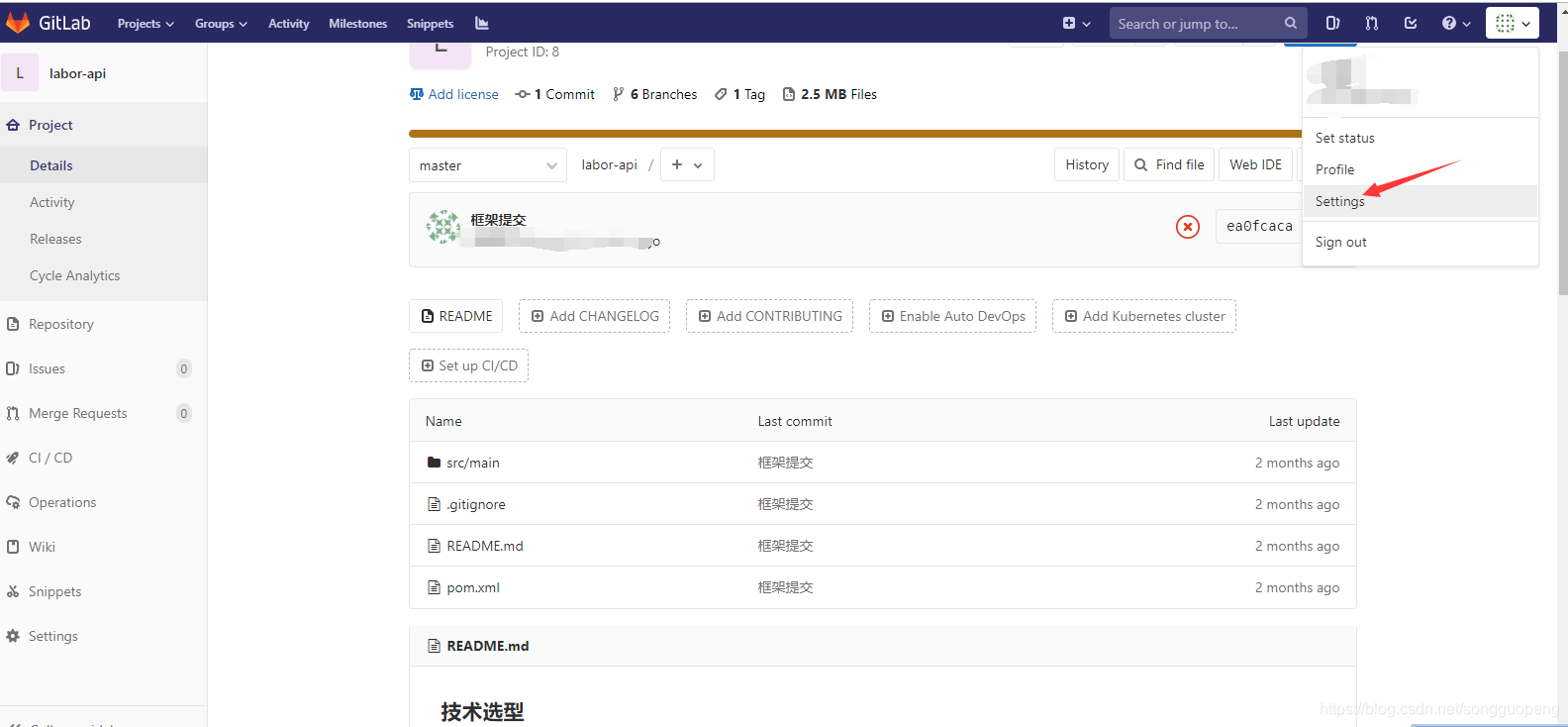The image size is (1568, 727).
Task: Click Set up CI/CD button
Action: 468,365
